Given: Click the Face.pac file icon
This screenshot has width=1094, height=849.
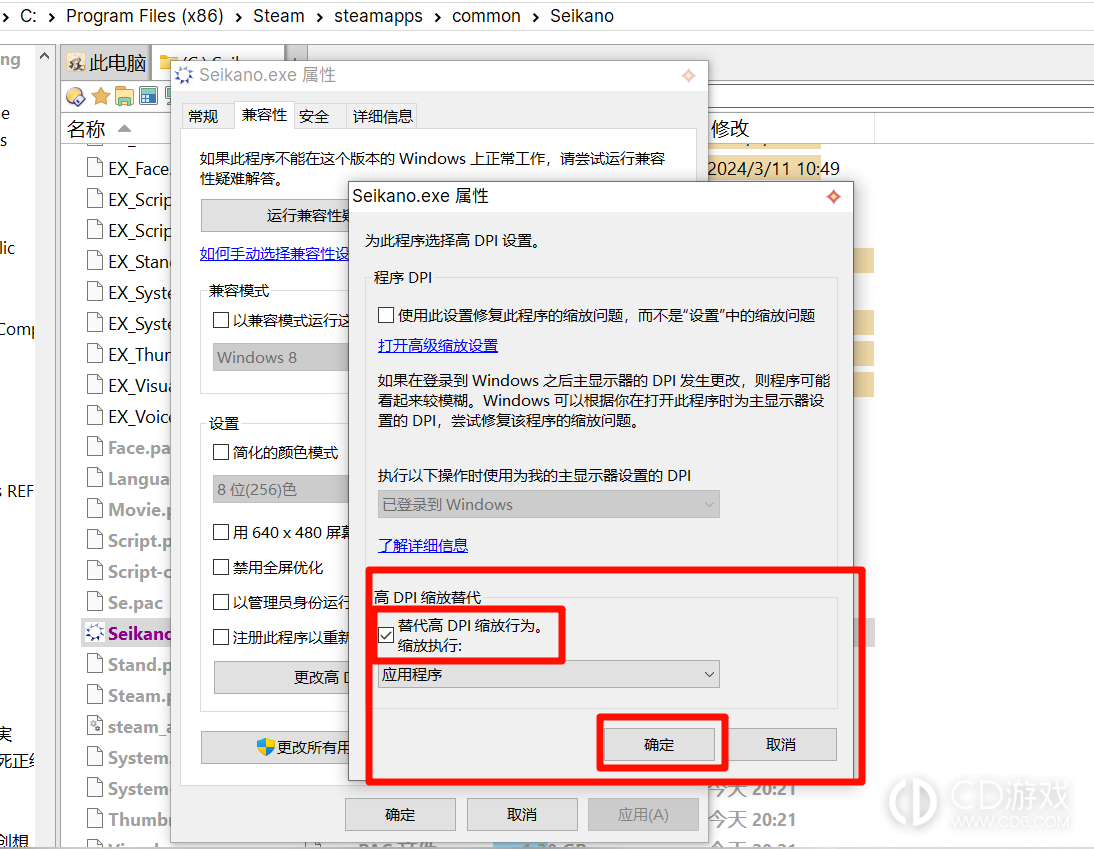Looking at the screenshot, I should tap(94, 447).
